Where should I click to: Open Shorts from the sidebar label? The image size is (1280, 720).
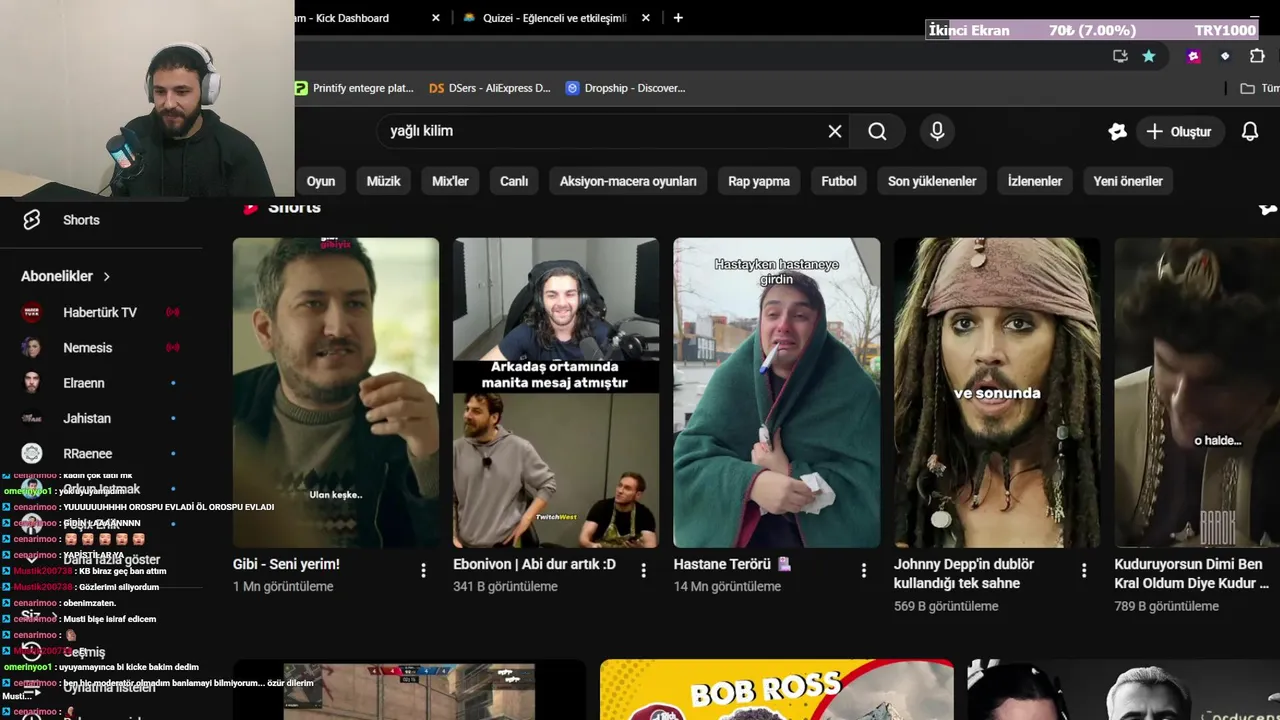coord(81,220)
